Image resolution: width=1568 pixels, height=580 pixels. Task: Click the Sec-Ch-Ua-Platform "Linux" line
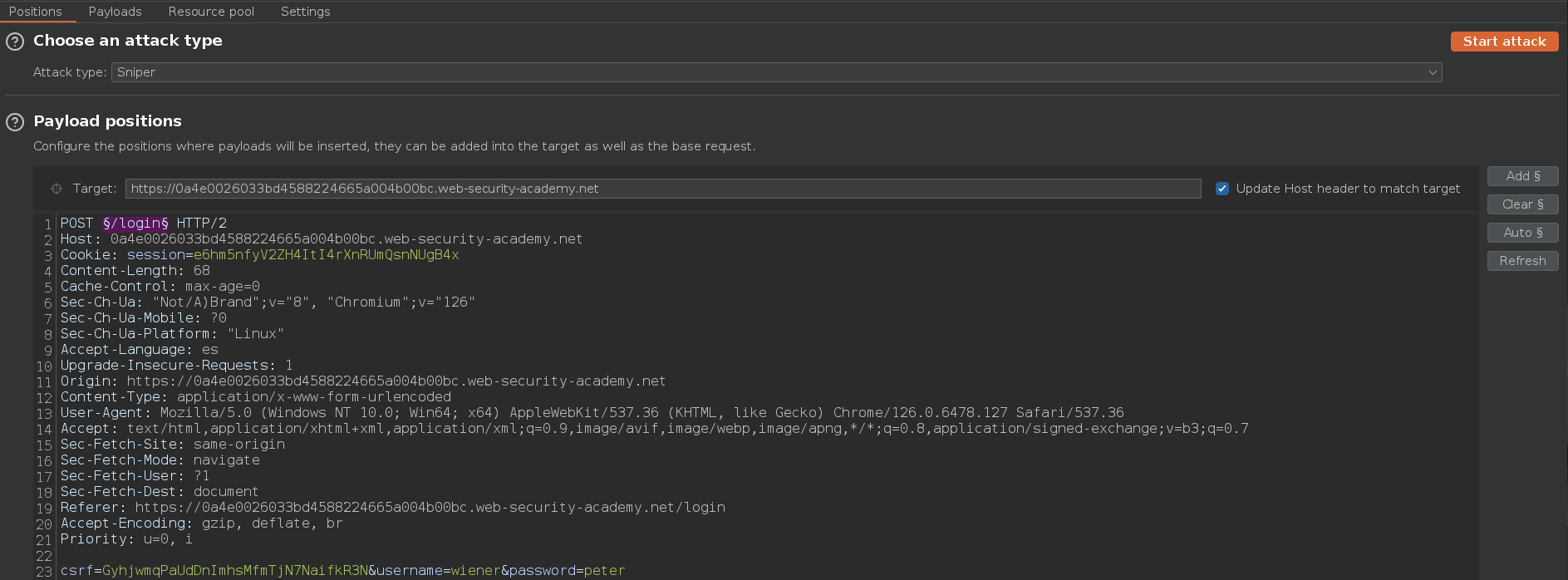tap(172, 334)
